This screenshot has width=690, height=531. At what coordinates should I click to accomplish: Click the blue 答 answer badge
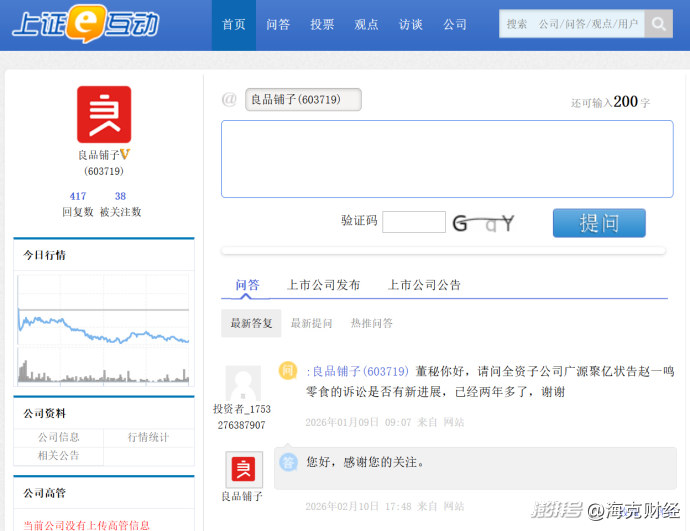[288, 462]
